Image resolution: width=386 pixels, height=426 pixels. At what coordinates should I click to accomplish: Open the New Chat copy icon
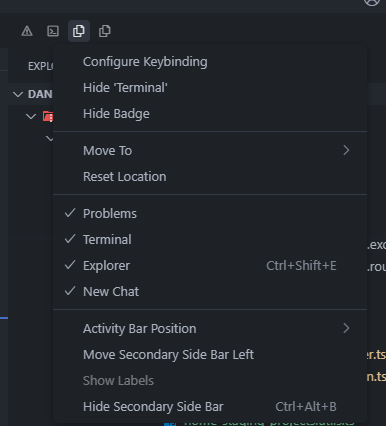point(105,31)
